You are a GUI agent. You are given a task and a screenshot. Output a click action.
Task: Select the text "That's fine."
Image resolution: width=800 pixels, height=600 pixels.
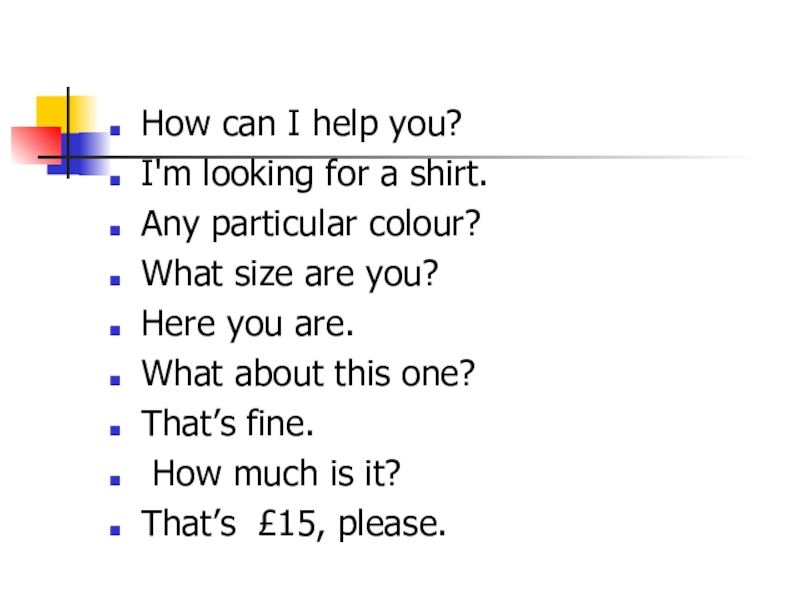[228, 425]
